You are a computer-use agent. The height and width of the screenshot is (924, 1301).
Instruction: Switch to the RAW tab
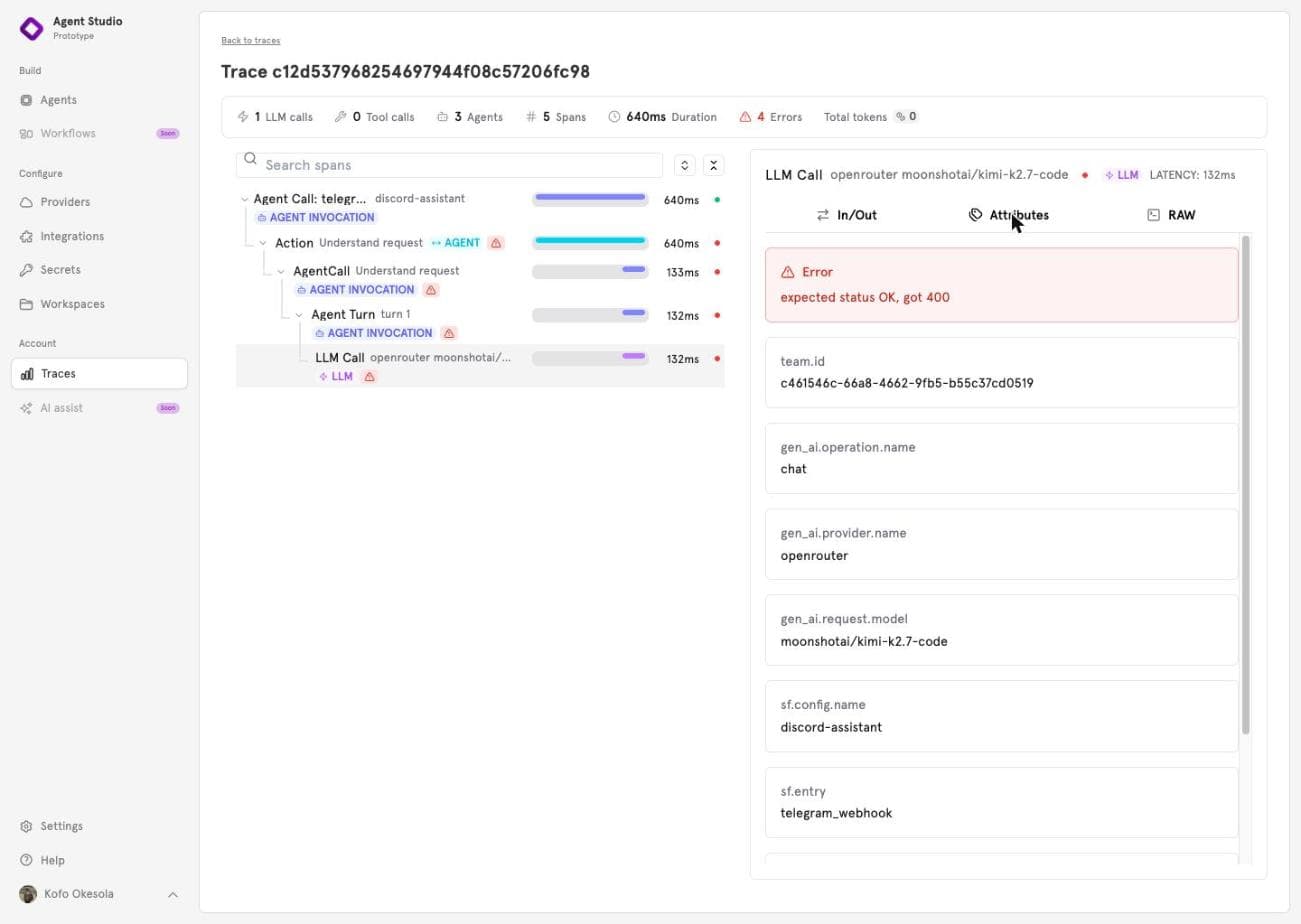pos(1170,215)
